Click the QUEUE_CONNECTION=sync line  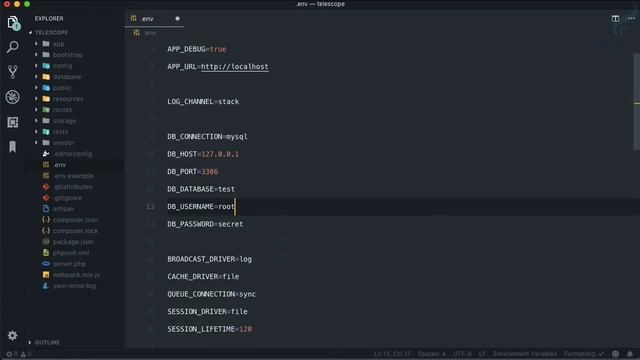tap(211, 294)
